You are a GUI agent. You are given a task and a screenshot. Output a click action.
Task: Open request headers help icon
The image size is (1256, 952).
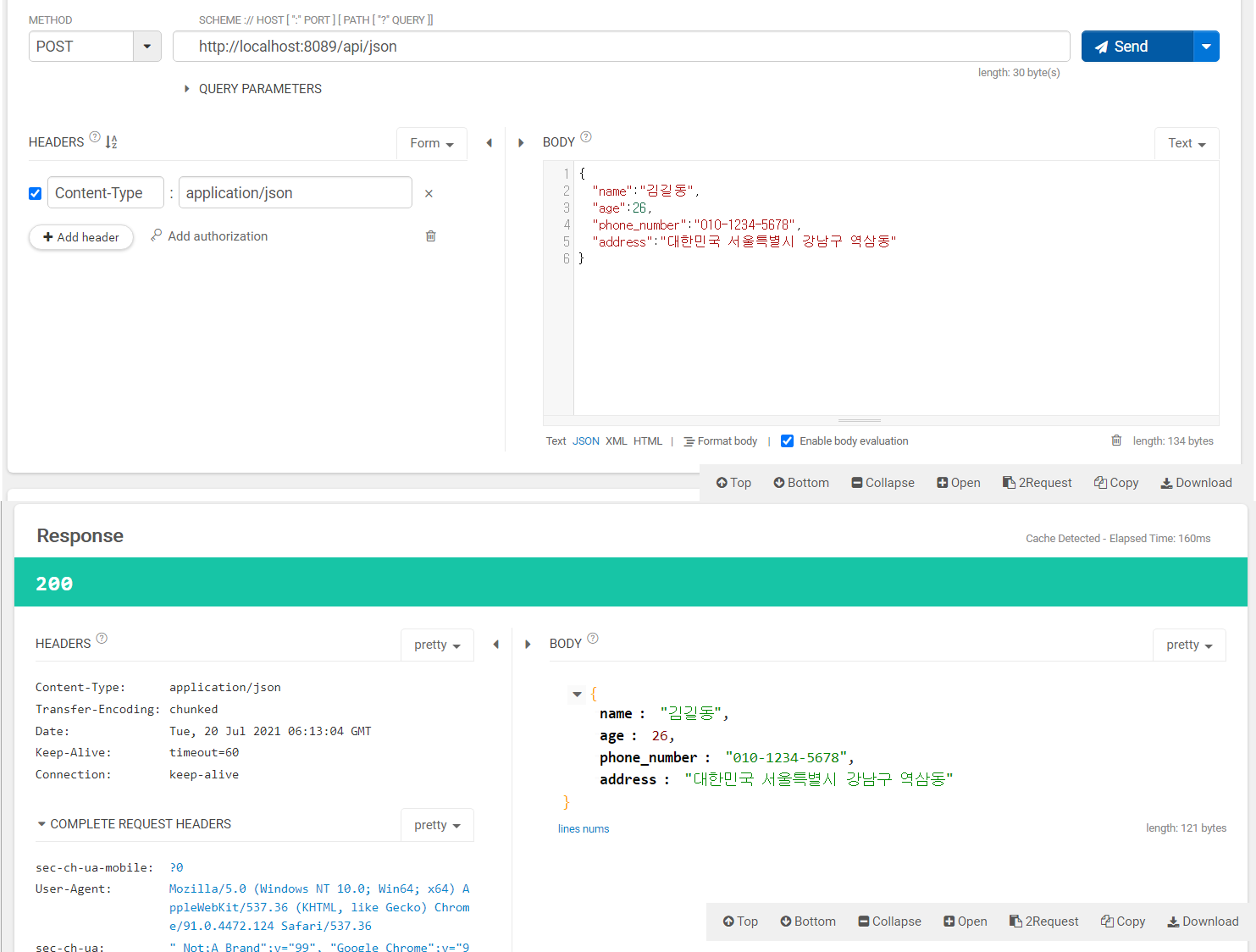pyautogui.click(x=95, y=137)
